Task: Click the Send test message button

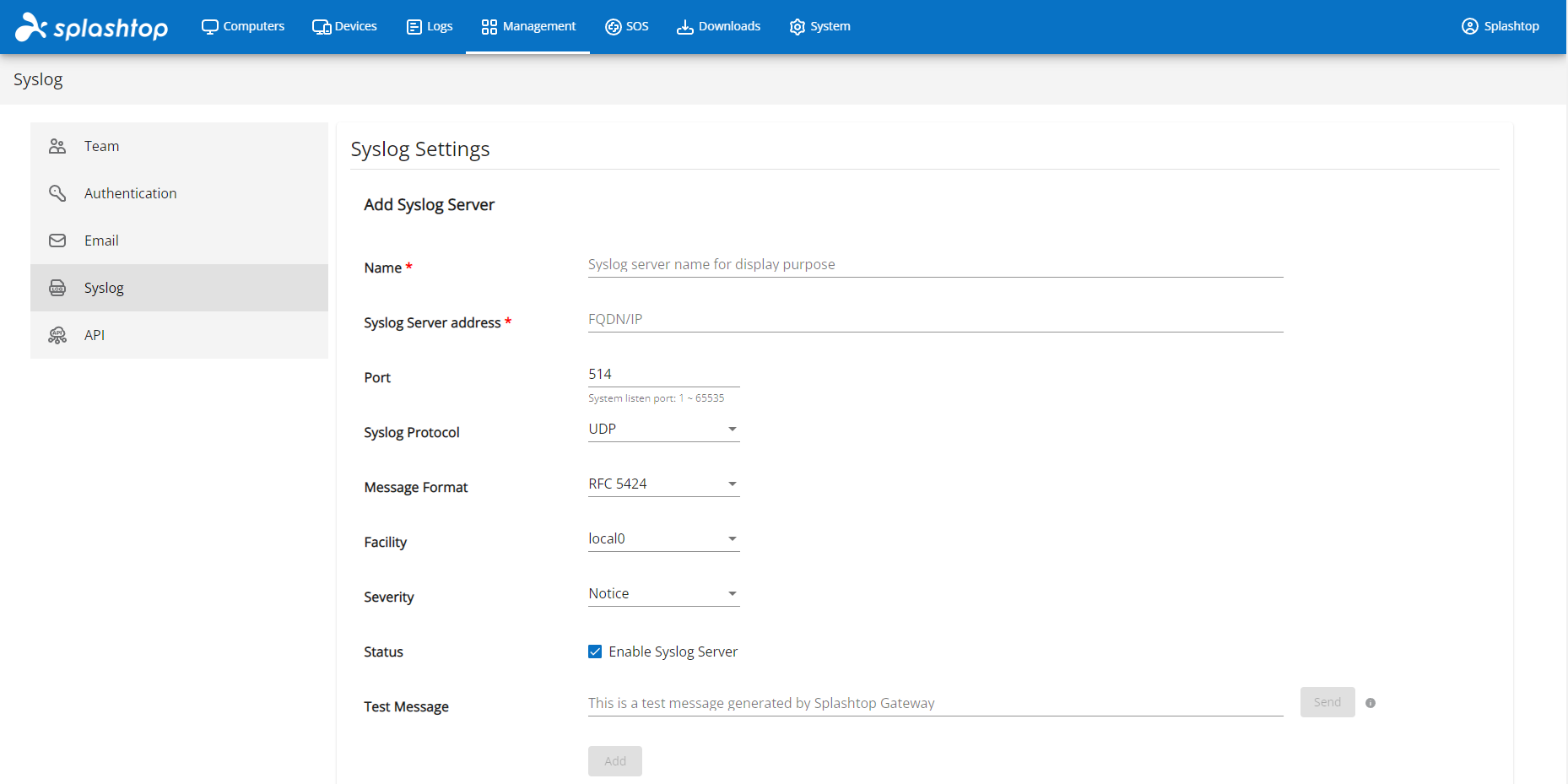Action: [1327, 701]
